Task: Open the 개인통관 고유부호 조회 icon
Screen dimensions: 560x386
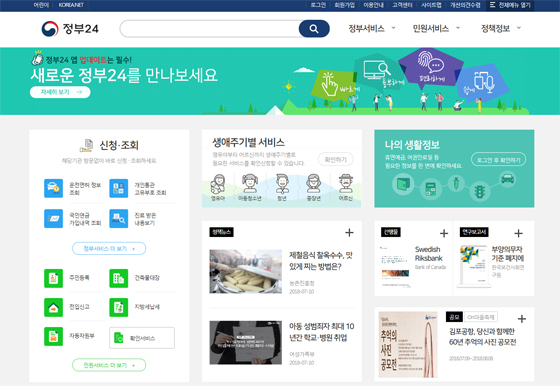Action: coord(119,188)
